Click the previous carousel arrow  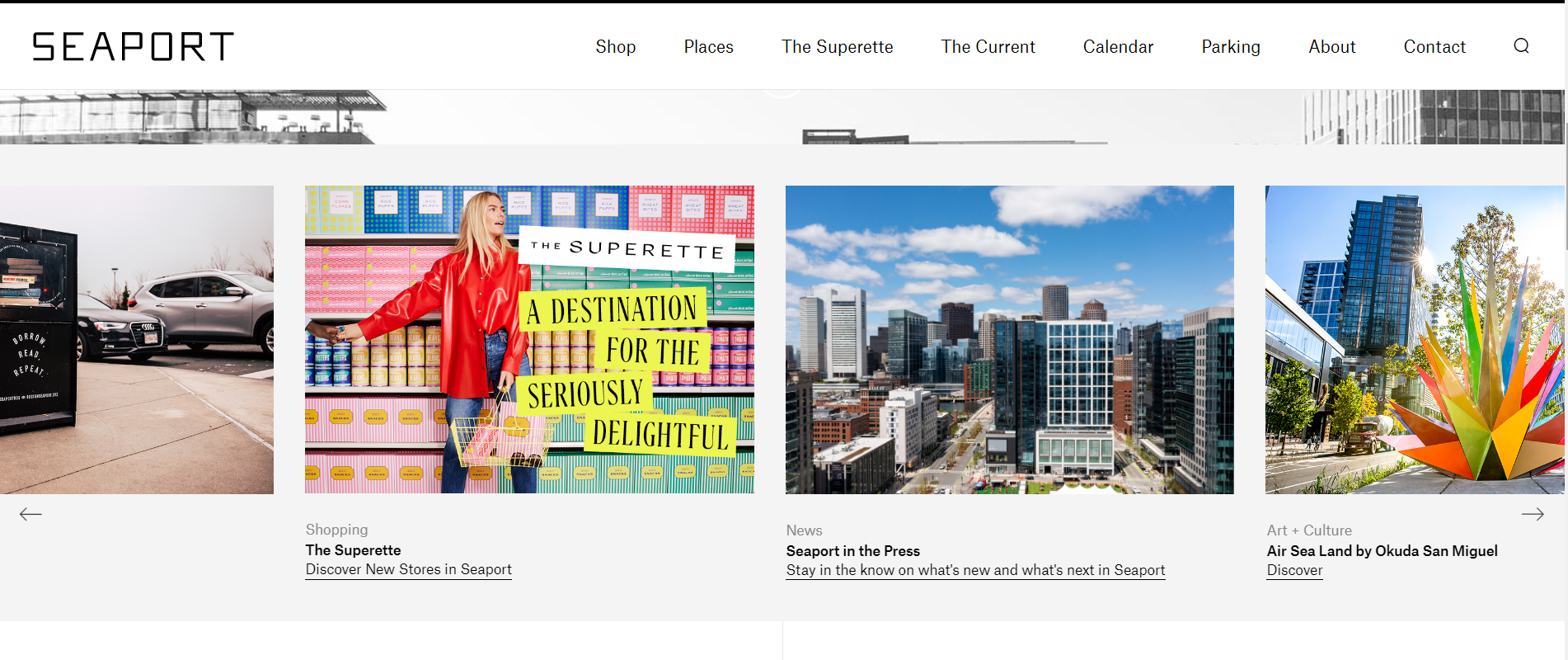(x=31, y=514)
